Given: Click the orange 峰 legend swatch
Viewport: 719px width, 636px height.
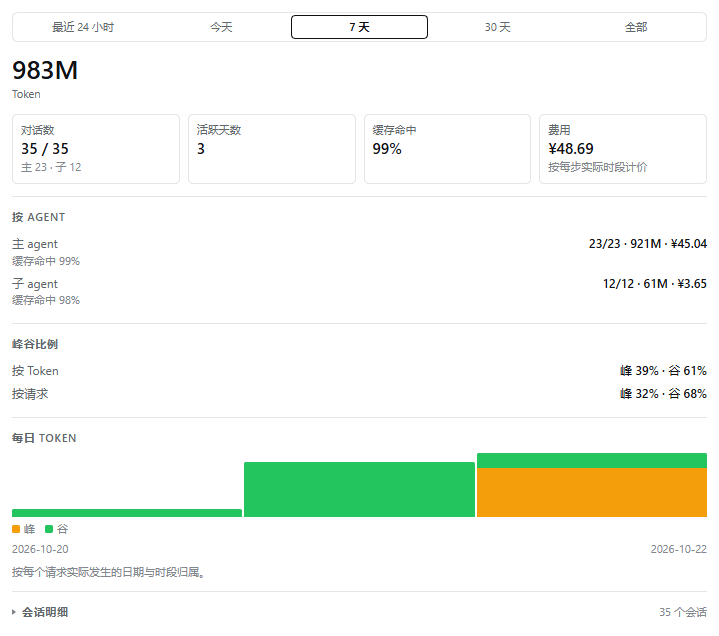Looking at the screenshot, I should [x=16, y=529].
